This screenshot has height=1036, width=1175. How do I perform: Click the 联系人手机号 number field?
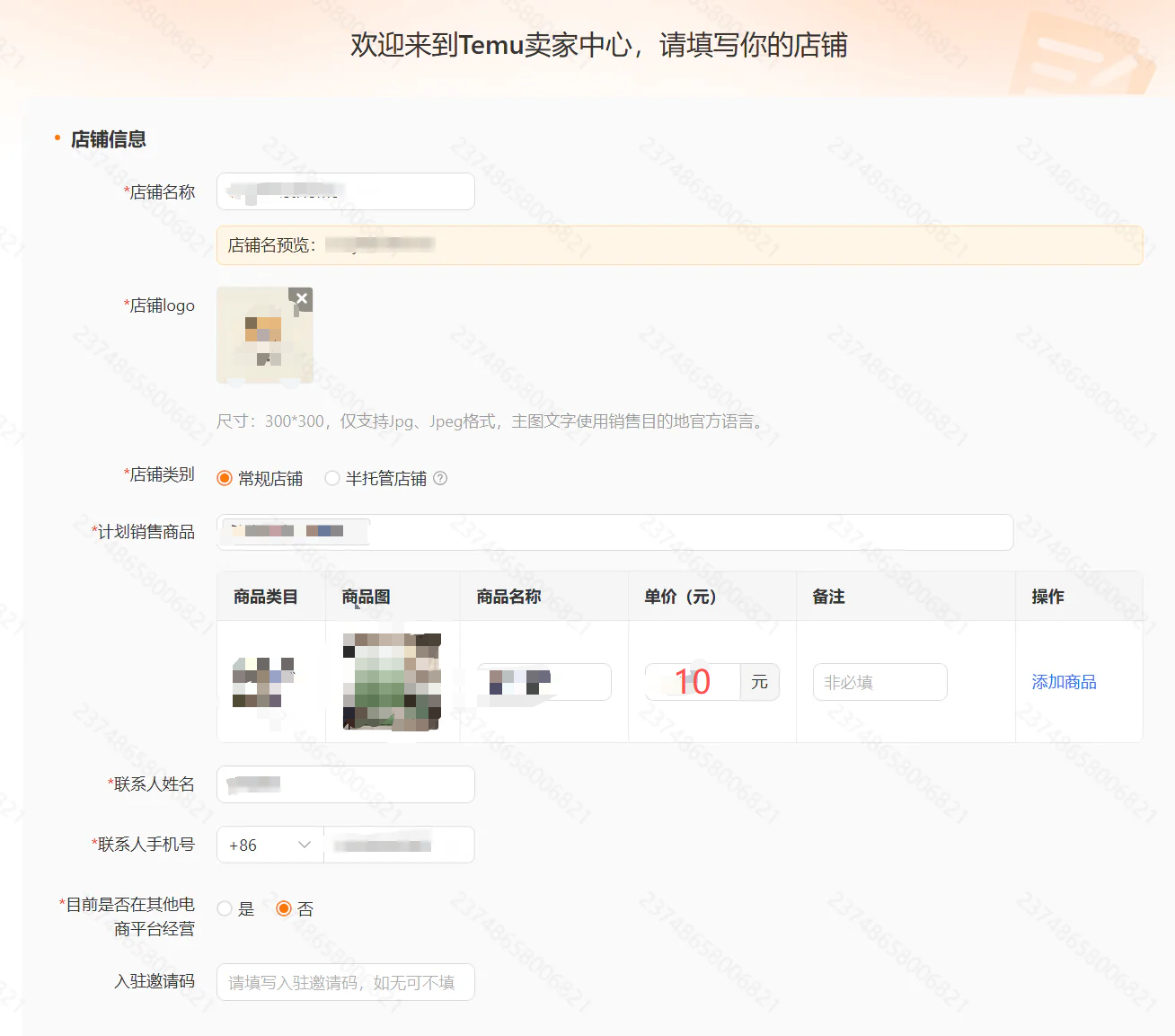399,845
